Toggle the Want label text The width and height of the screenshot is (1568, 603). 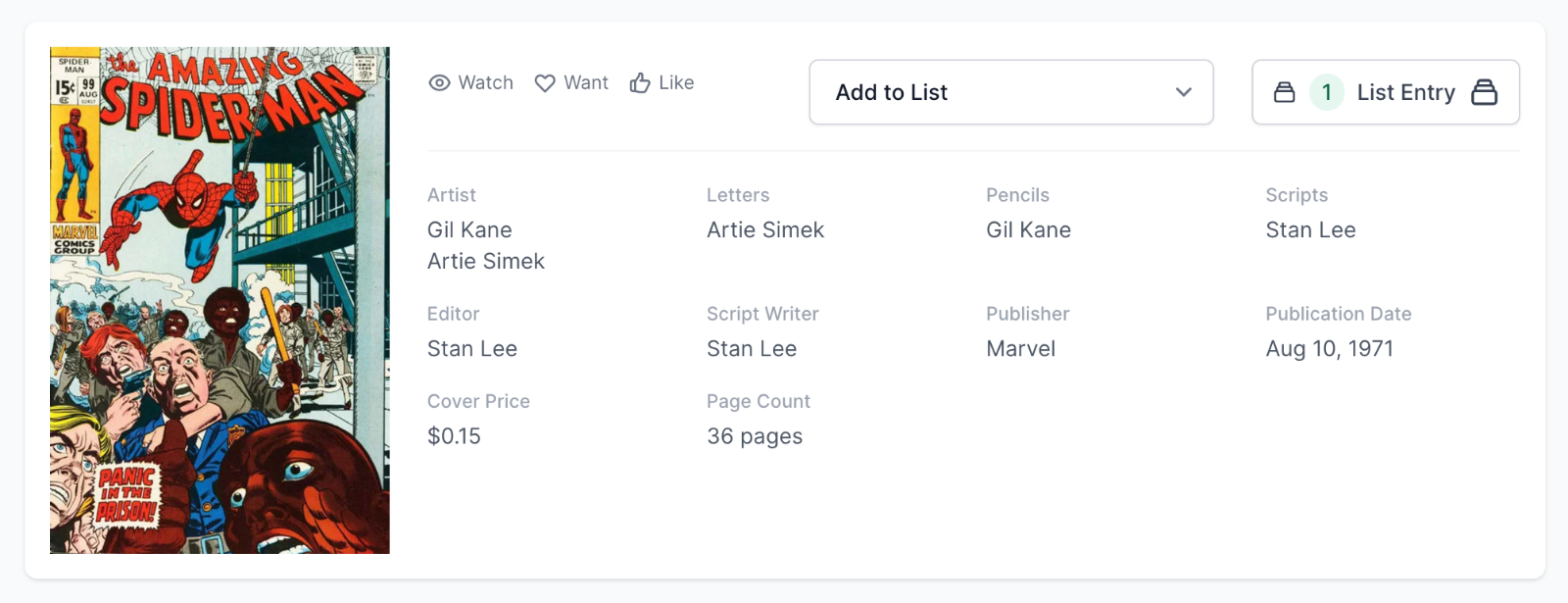pyautogui.click(x=586, y=83)
